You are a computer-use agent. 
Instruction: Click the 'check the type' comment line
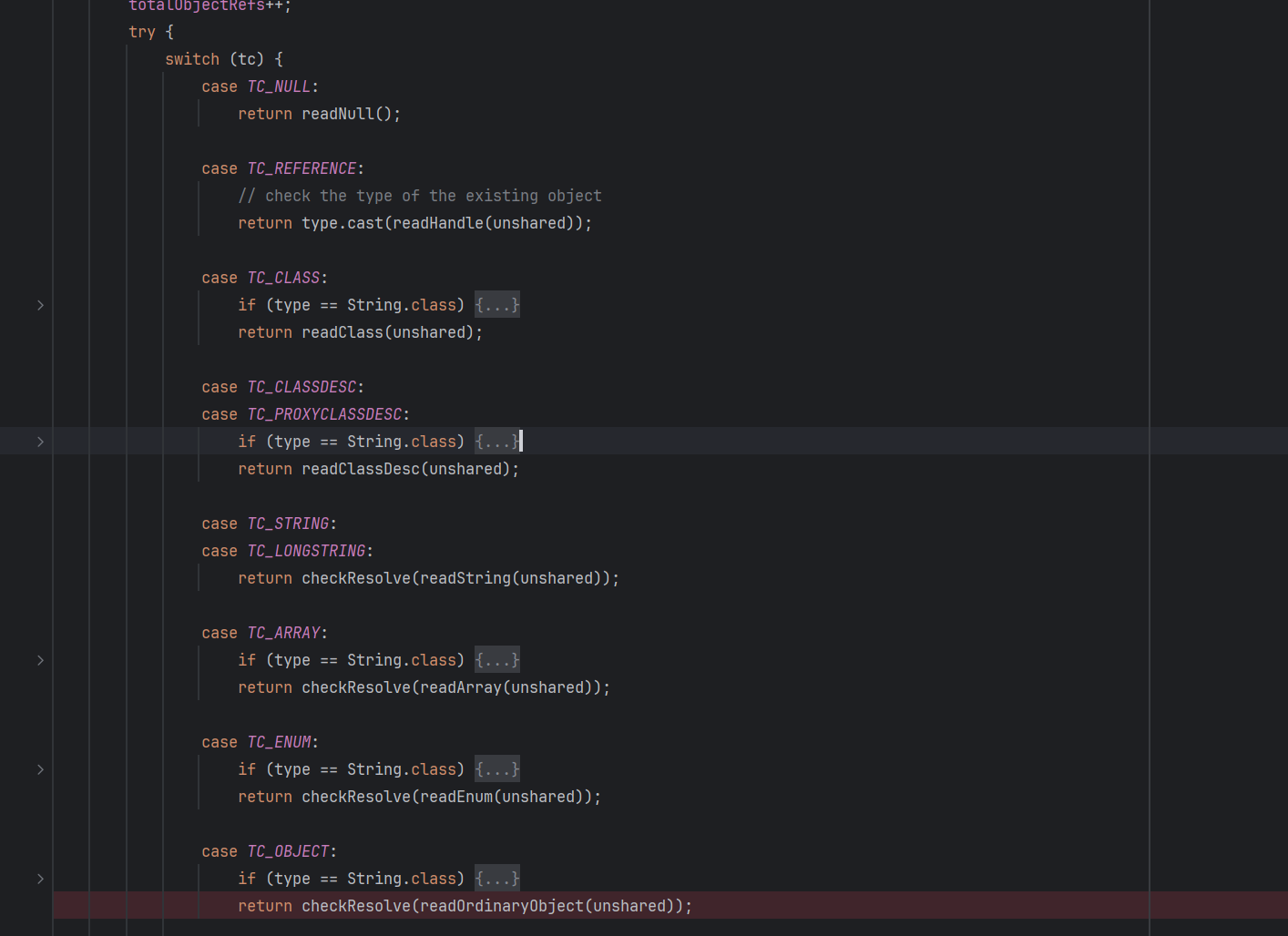click(419, 196)
